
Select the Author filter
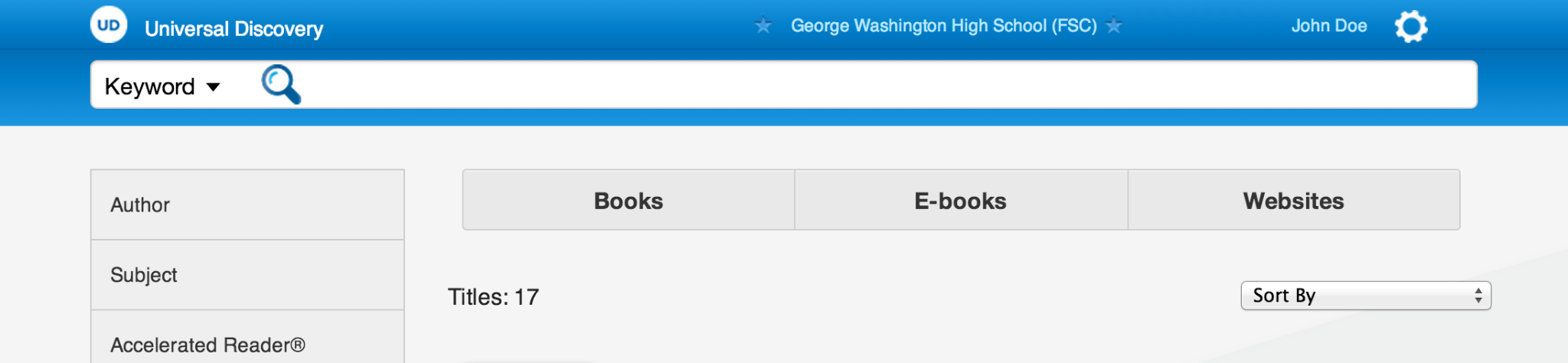coord(247,205)
